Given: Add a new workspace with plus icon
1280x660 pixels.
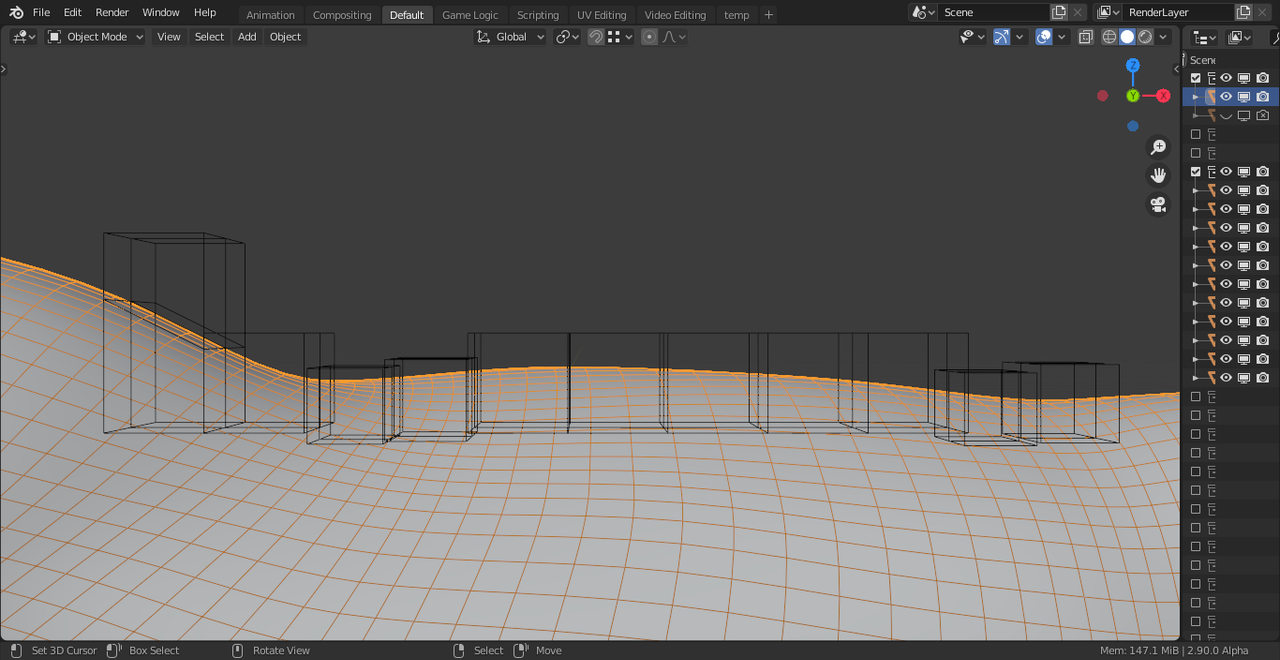Looking at the screenshot, I should 768,15.
